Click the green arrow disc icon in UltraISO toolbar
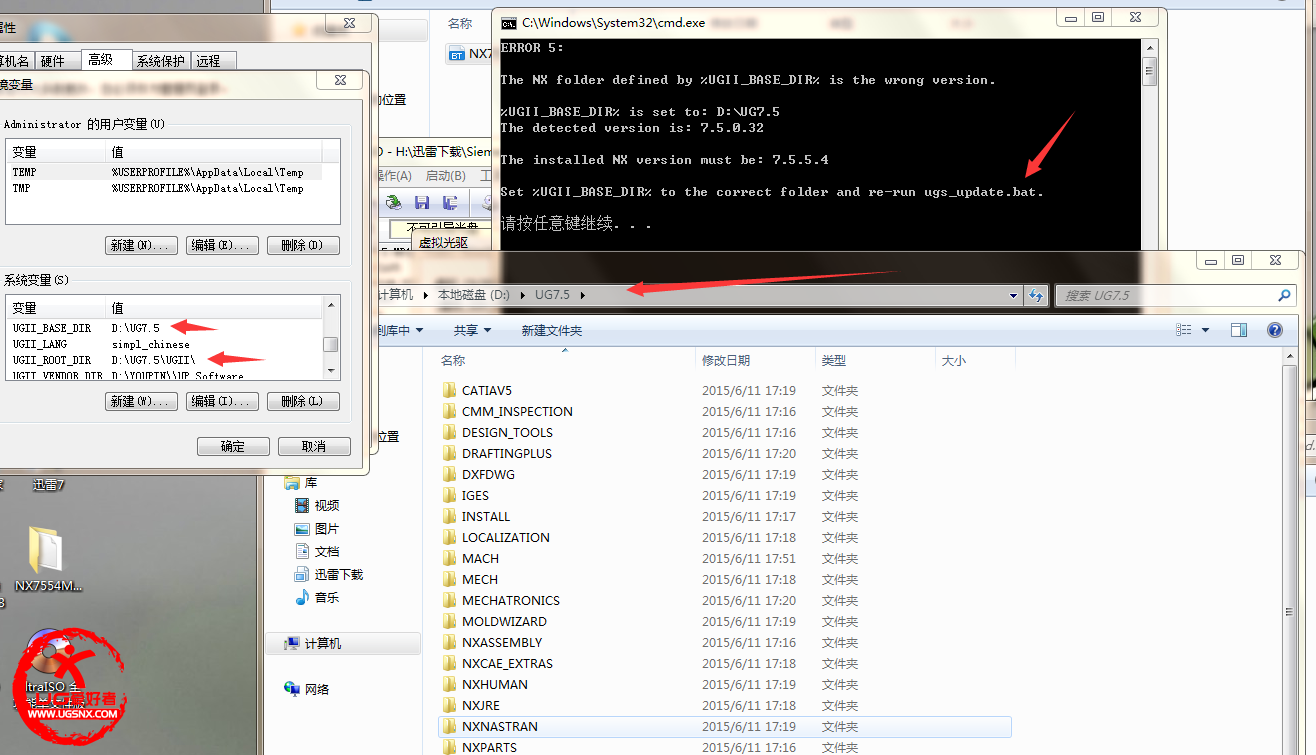This screenshot has width=1316, height=755. click(x=394, y=202)
